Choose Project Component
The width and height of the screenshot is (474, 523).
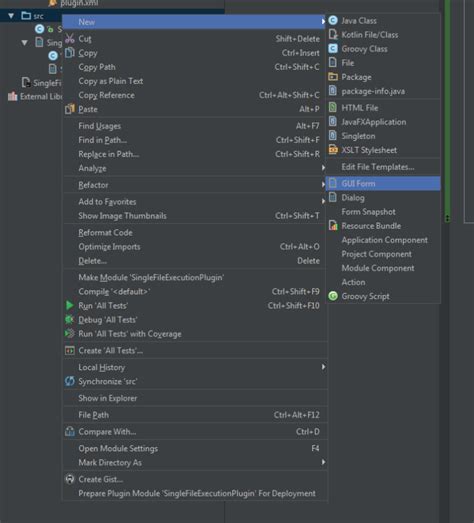coord(376,254)
